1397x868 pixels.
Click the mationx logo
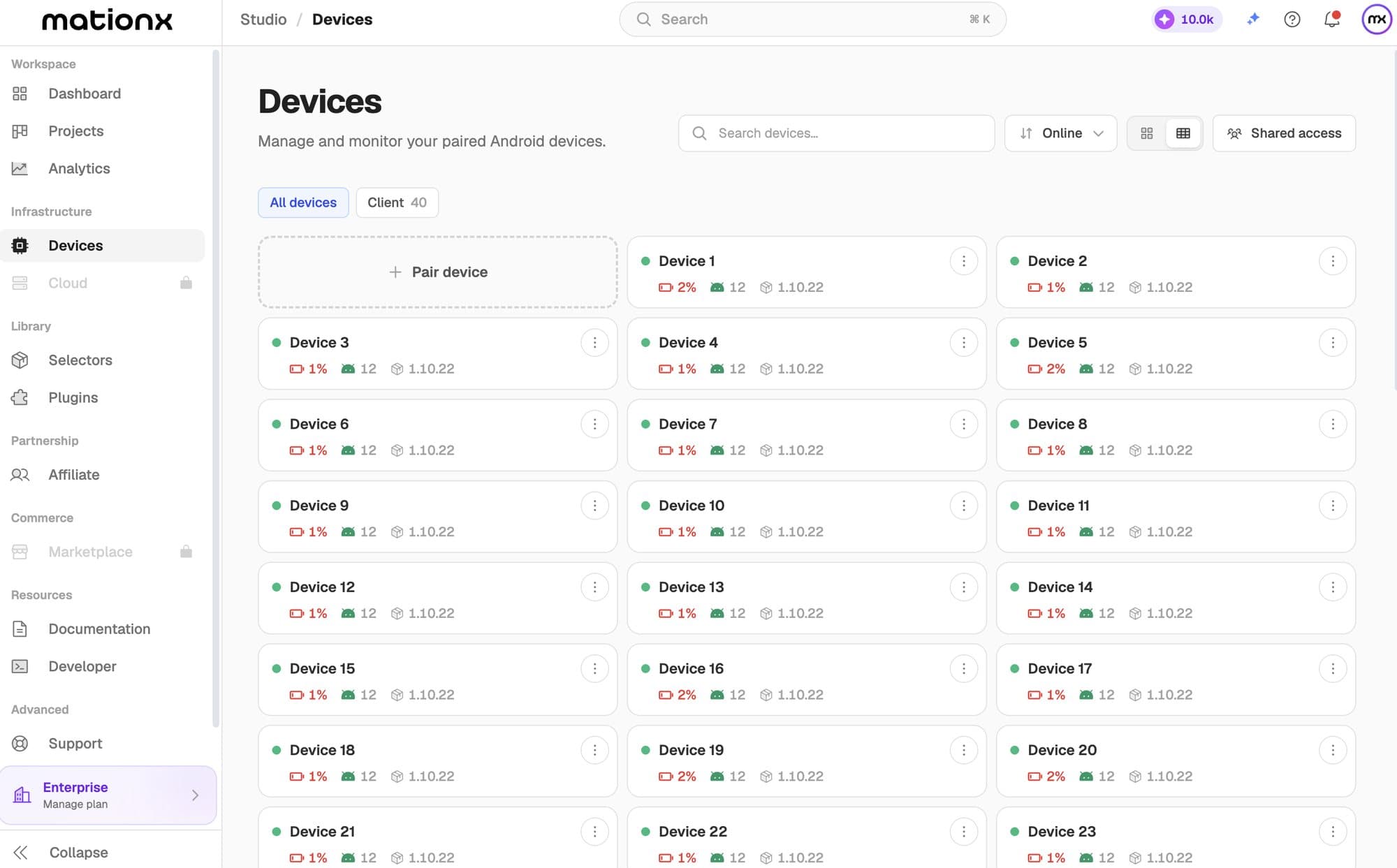tap(107, 20)
